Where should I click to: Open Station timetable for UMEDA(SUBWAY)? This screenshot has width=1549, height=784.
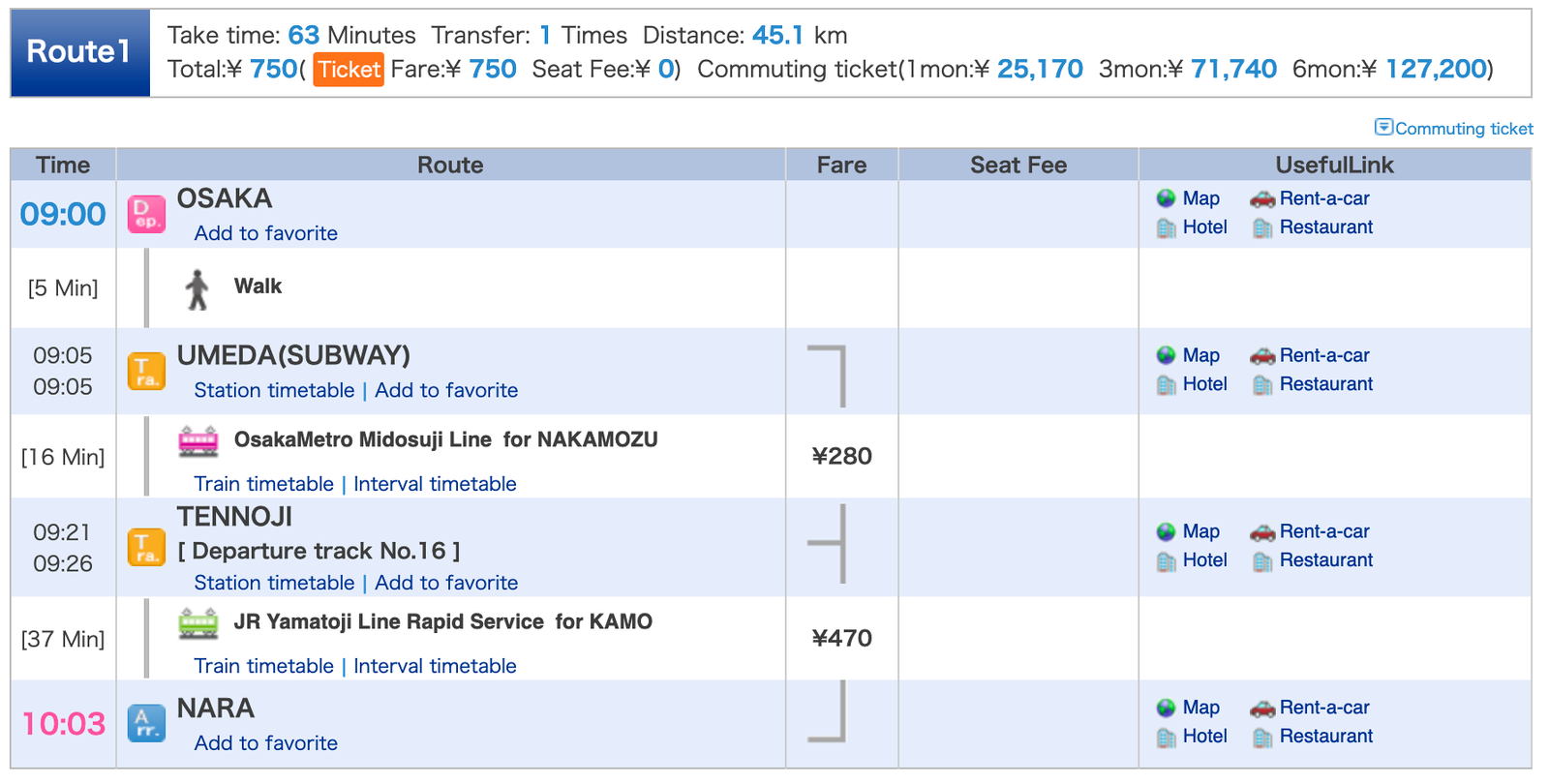coord(274,390)
